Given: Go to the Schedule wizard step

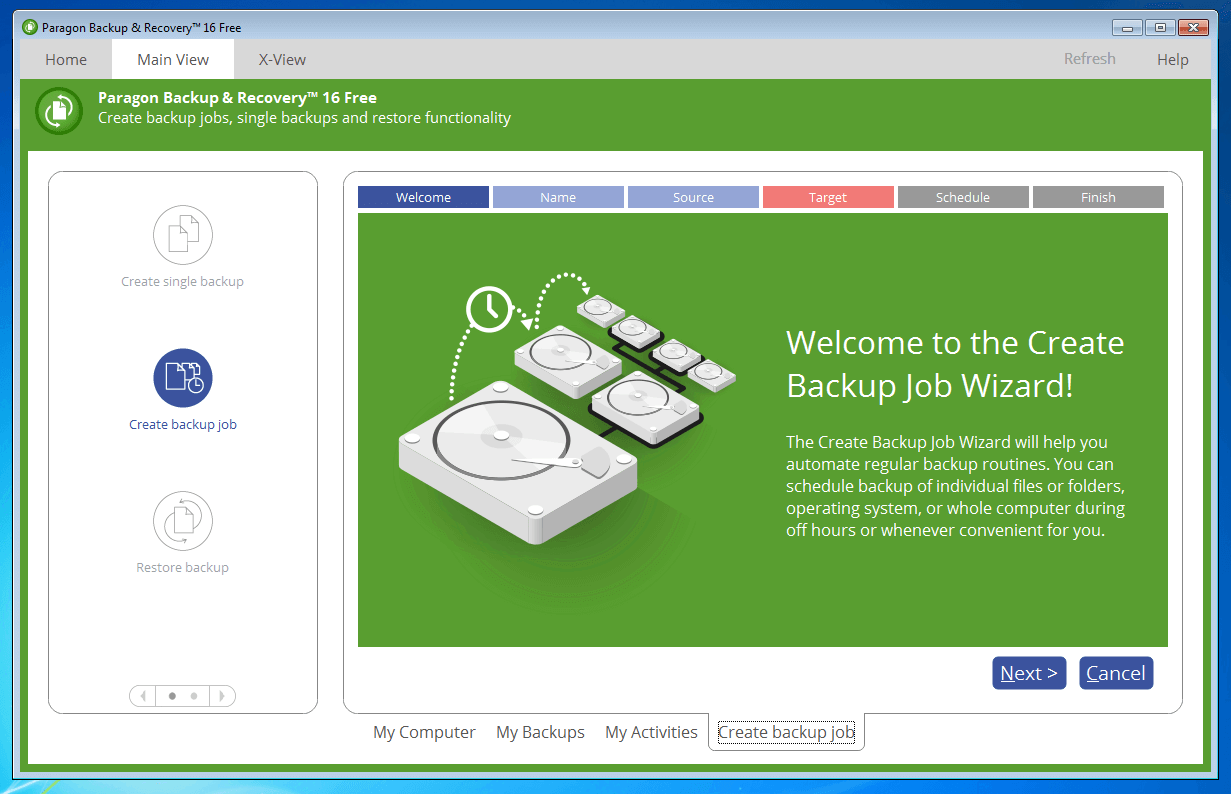Looking at the screenshot, I should click(x=962, y=197).
